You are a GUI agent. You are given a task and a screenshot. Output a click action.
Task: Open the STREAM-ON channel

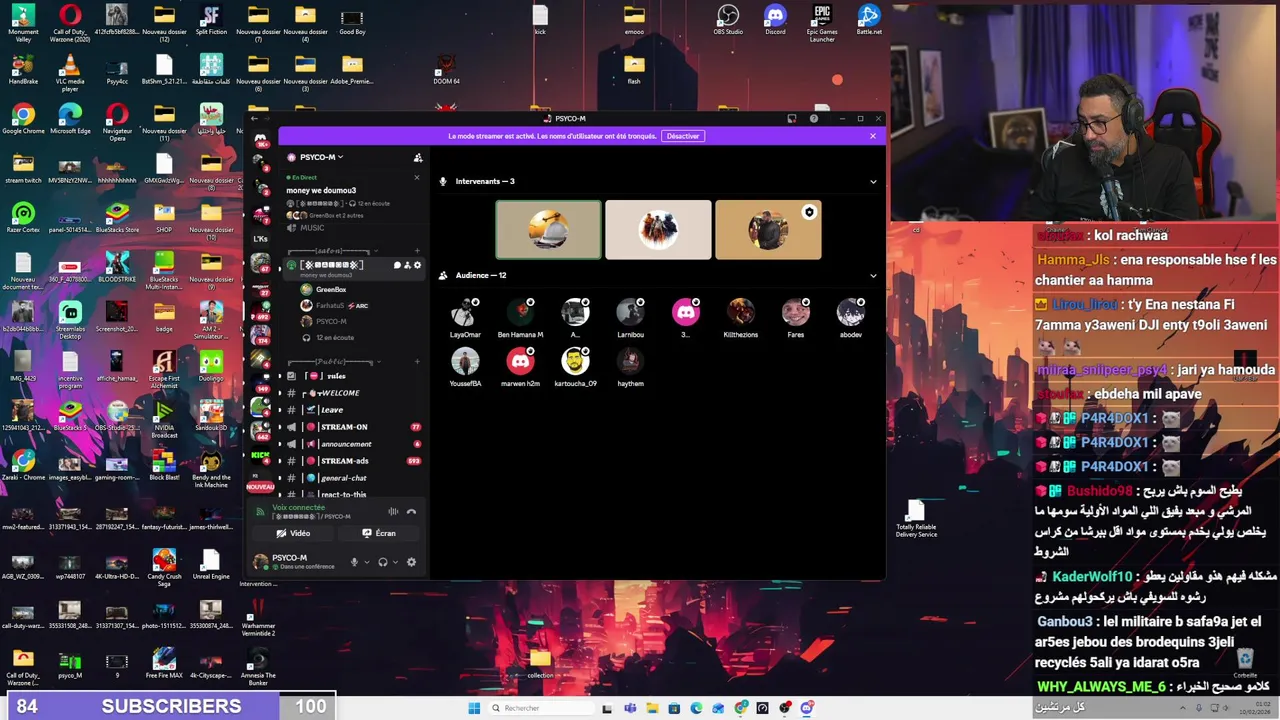coord(352,427)
